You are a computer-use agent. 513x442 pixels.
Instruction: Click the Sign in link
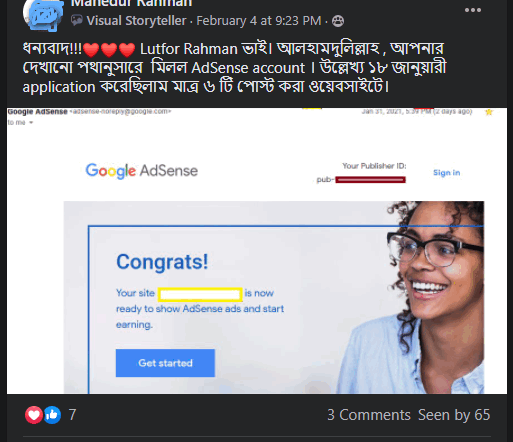[x=446, y=173]
